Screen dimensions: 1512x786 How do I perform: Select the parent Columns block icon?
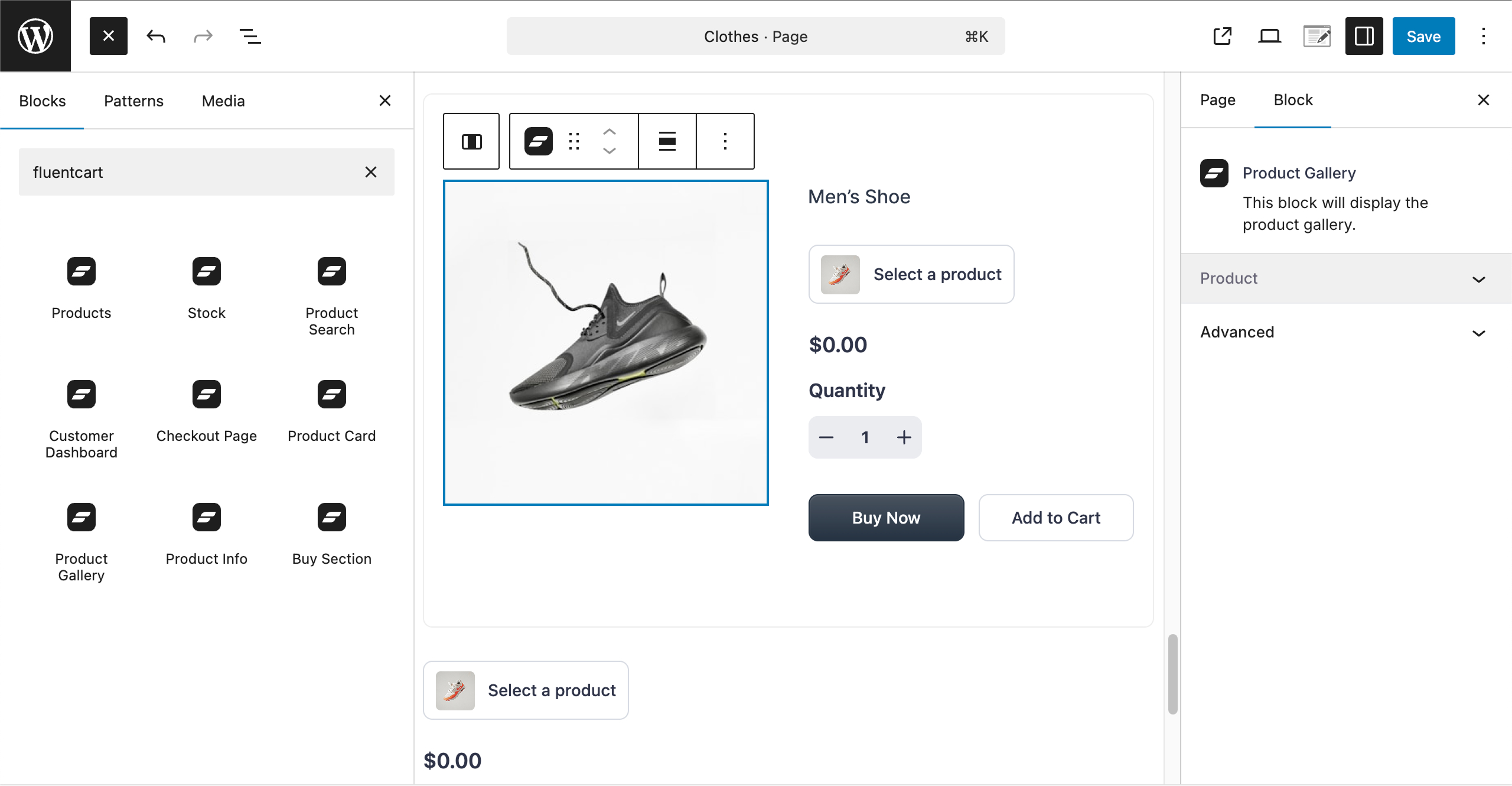point(471,141)
